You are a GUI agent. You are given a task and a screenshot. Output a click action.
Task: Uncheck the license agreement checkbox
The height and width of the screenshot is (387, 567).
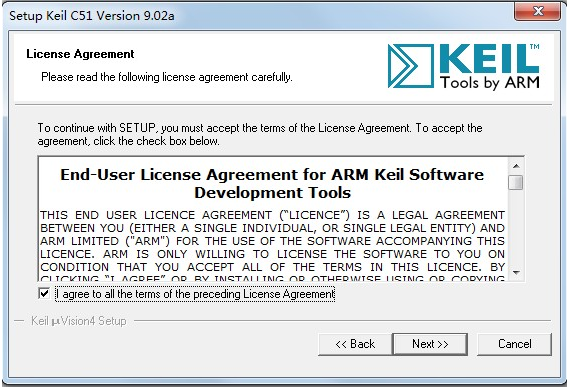coord(44,293)
